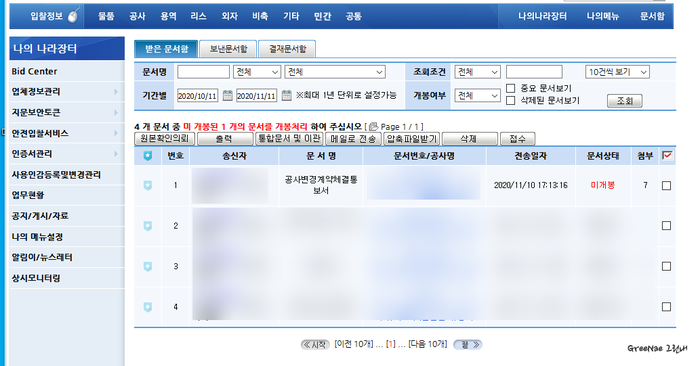700x366 pixels.
Task: Click the 조회 search button
Action: point(625,101)
